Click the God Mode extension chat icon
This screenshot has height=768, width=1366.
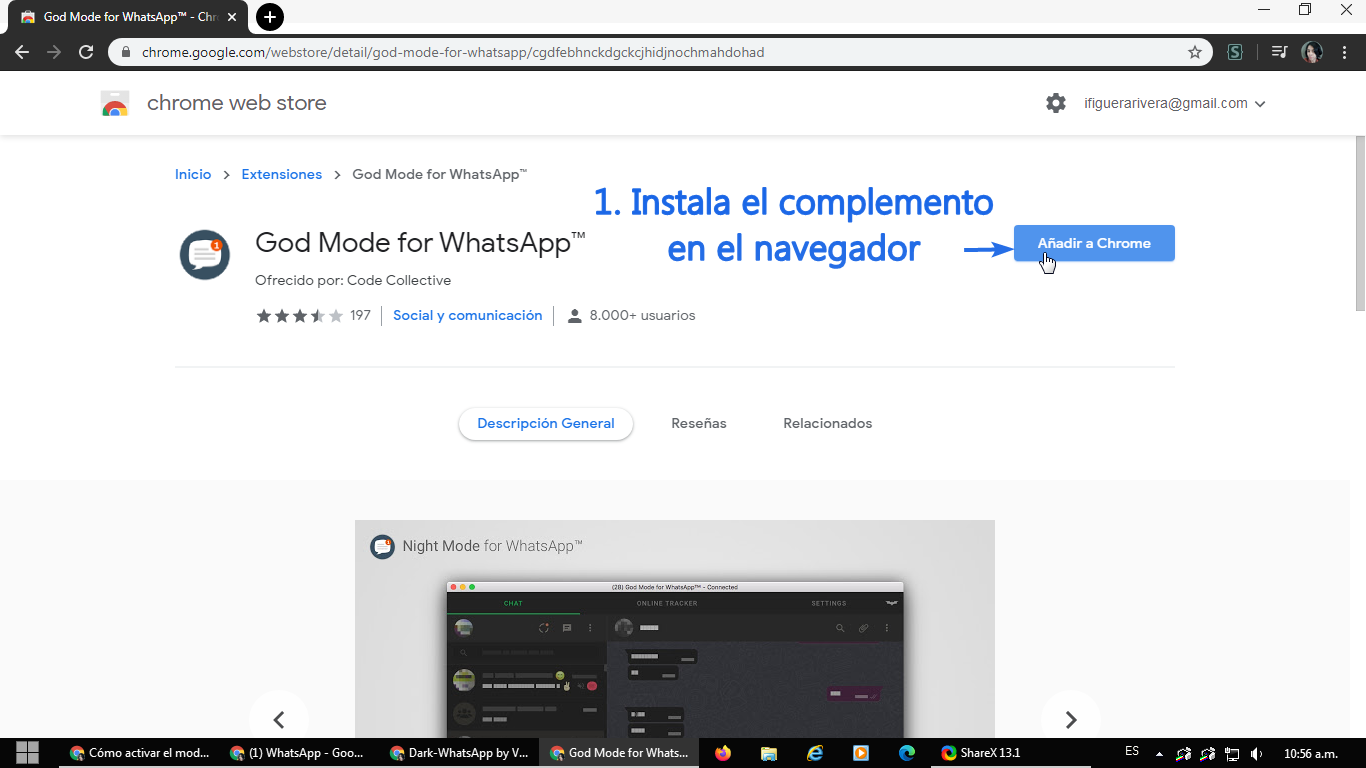[205, 254]
